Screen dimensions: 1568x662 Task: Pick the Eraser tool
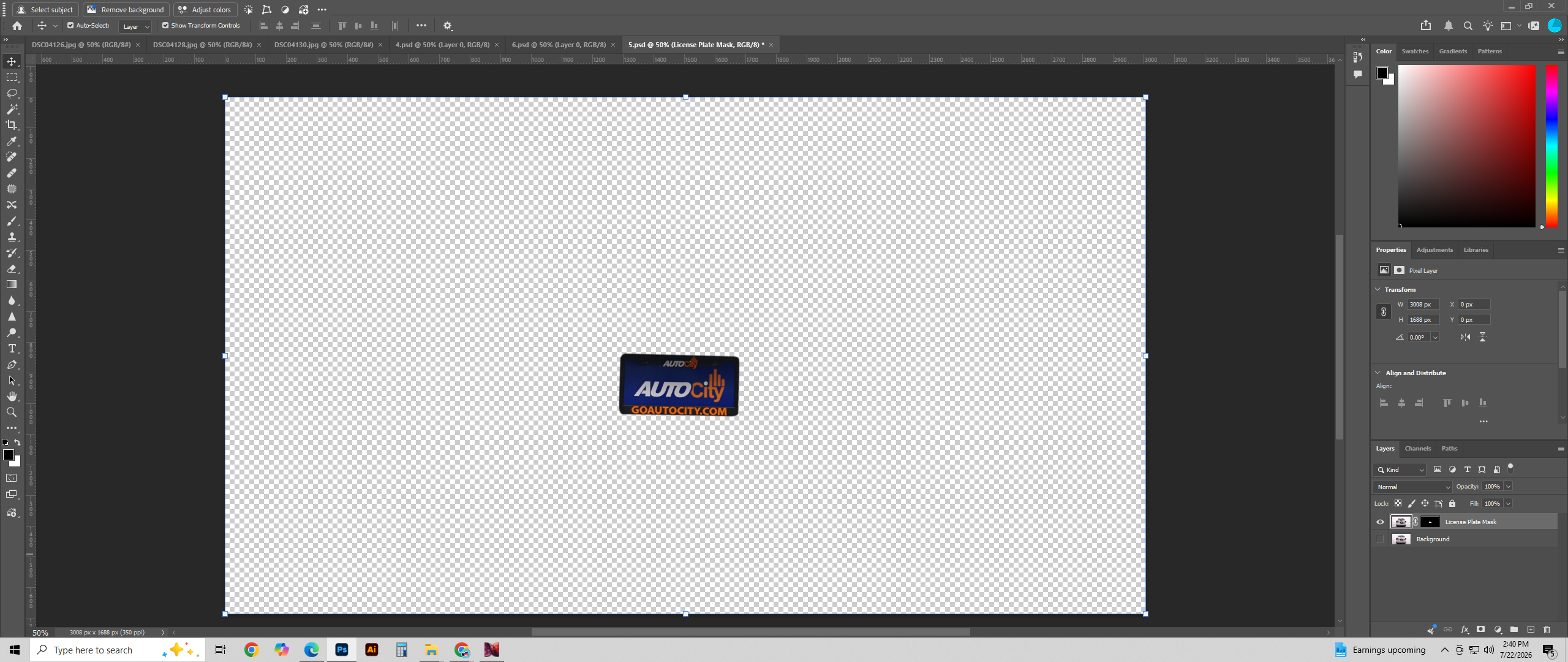12,268
